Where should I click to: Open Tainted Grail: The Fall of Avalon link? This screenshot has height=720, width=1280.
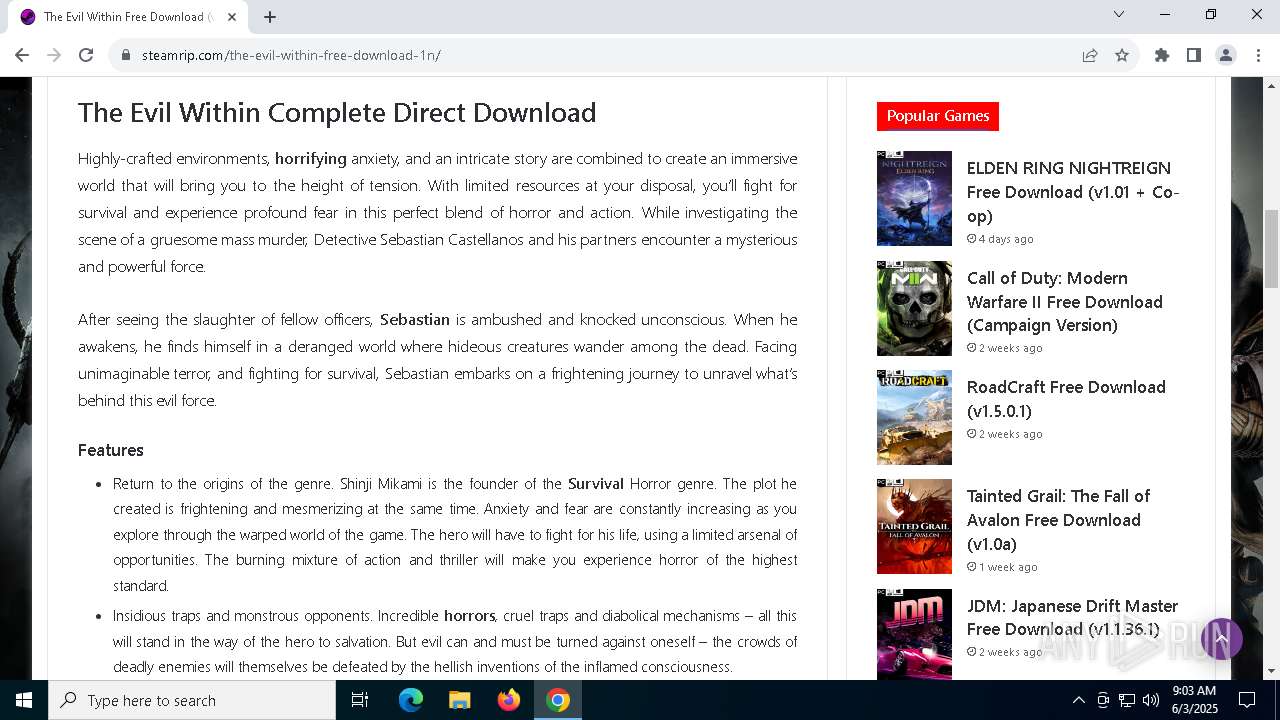tap(1058, 520)
